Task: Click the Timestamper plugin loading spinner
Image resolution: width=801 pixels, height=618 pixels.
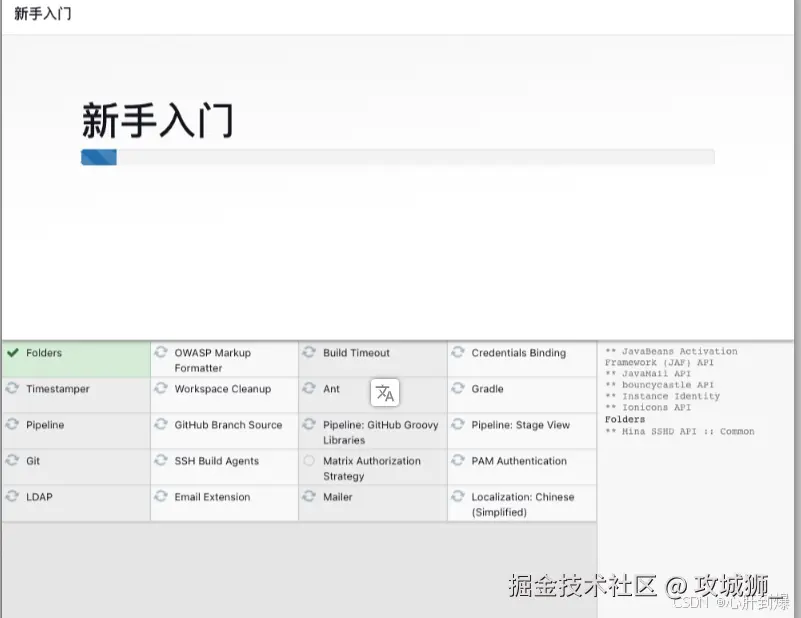Action: pos(10,388)
